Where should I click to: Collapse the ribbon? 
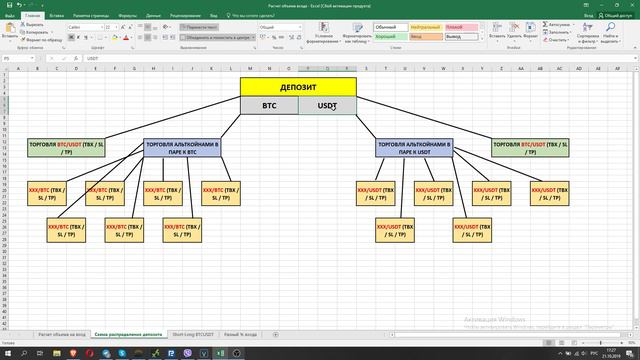(x=635, y=48)
